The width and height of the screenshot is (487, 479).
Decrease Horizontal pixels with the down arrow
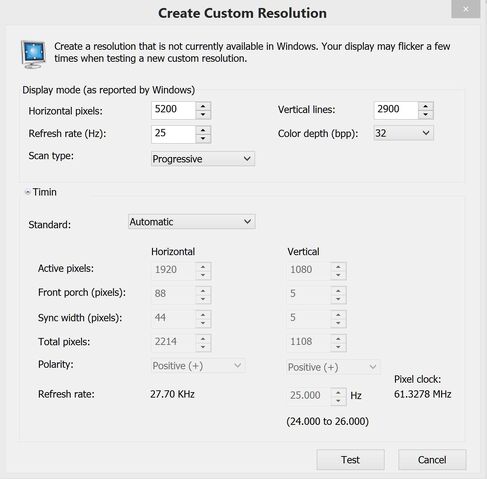tap(203, 115)
